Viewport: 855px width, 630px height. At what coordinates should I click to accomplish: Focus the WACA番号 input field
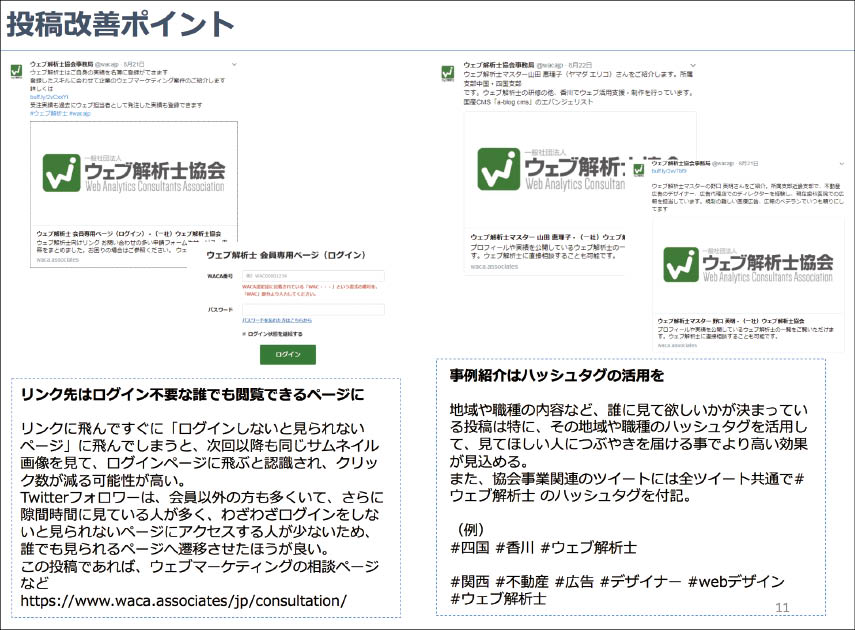pos(314,276)
